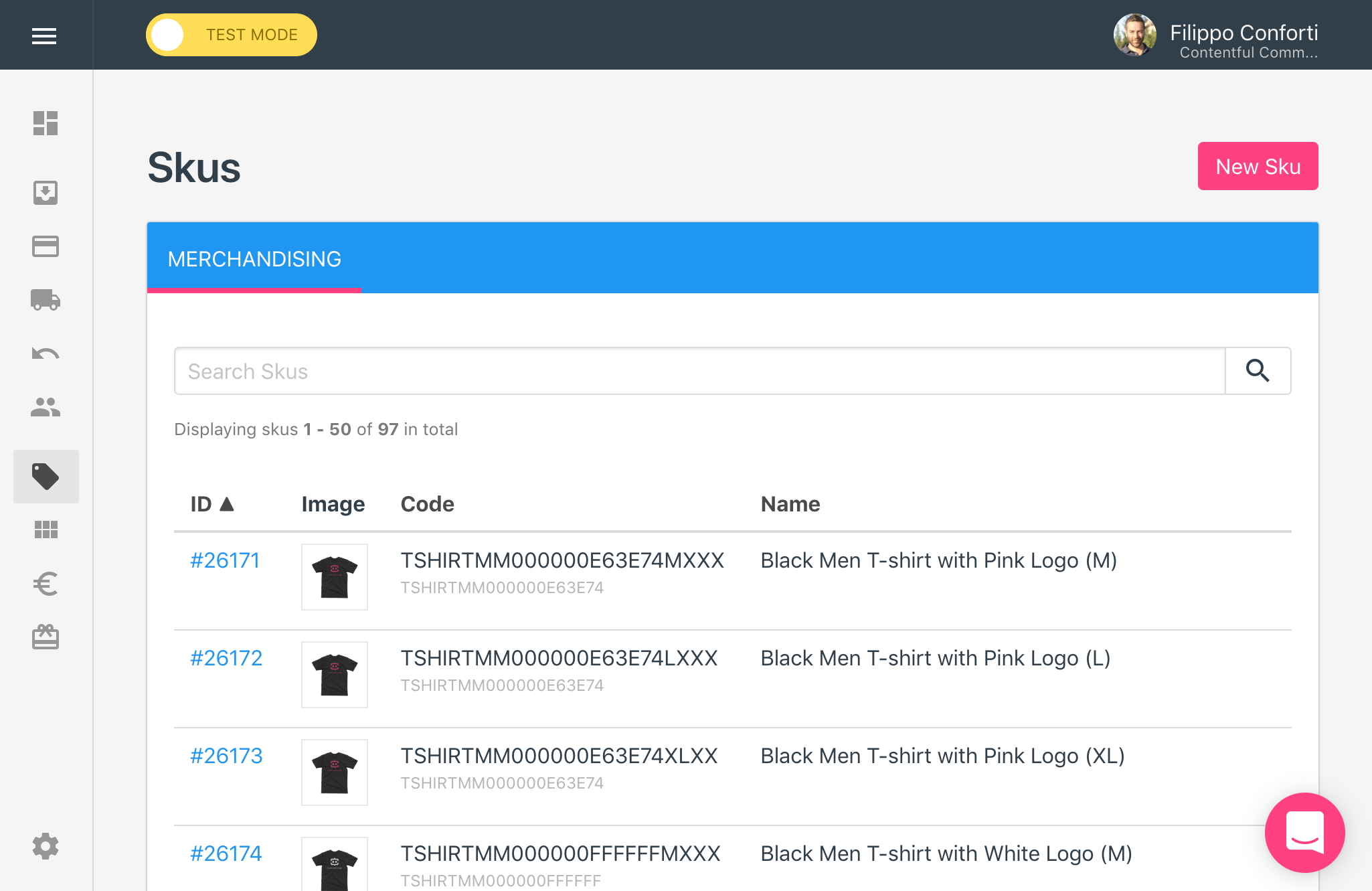The width and height of the screenshot is (1372, 891).
Task: Click the returns undo-arrow icon
Action: [x=46, y=353]
